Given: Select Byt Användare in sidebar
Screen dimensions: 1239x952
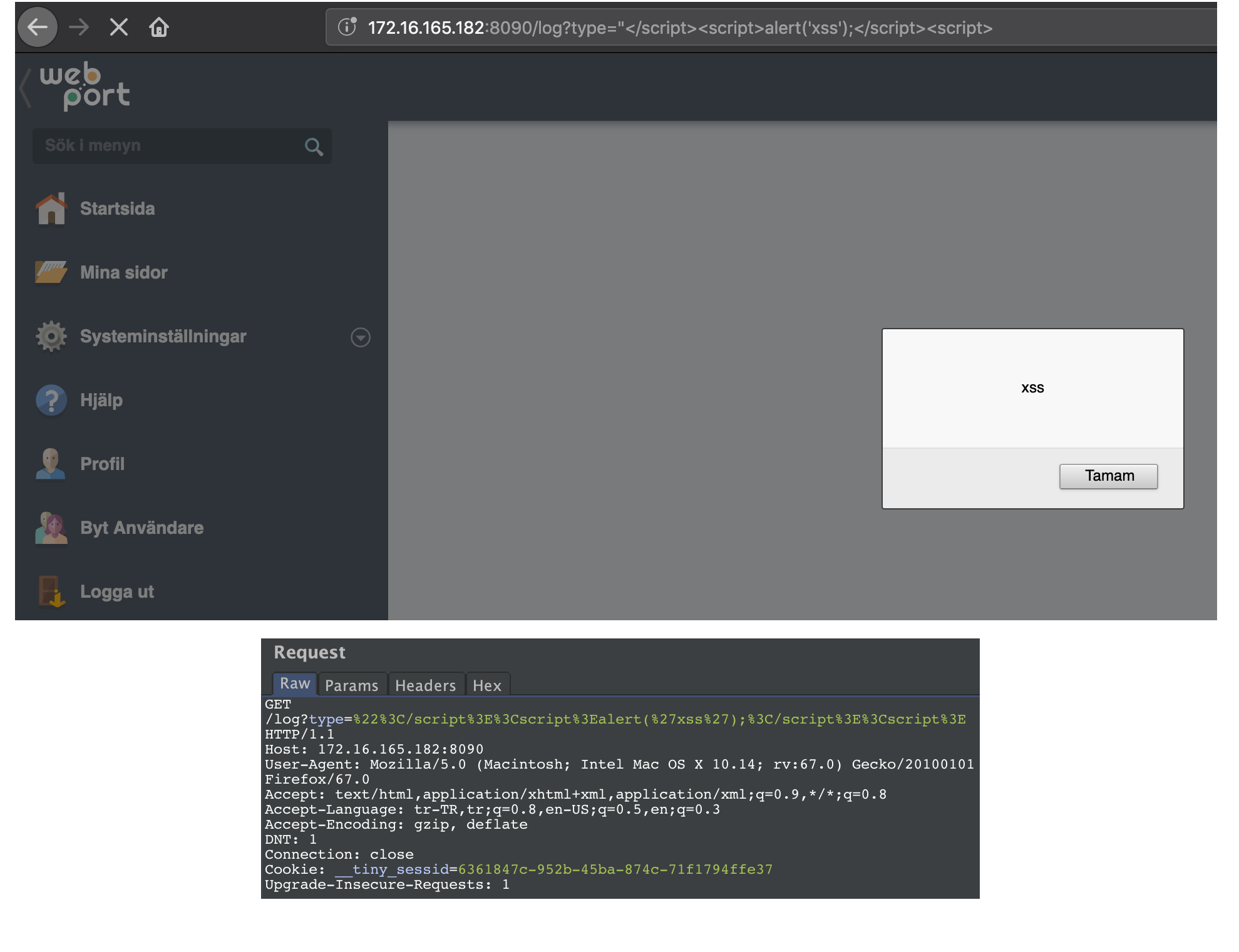Looking at the screenshot, I should pyautogui.click(x=141, y=528).
